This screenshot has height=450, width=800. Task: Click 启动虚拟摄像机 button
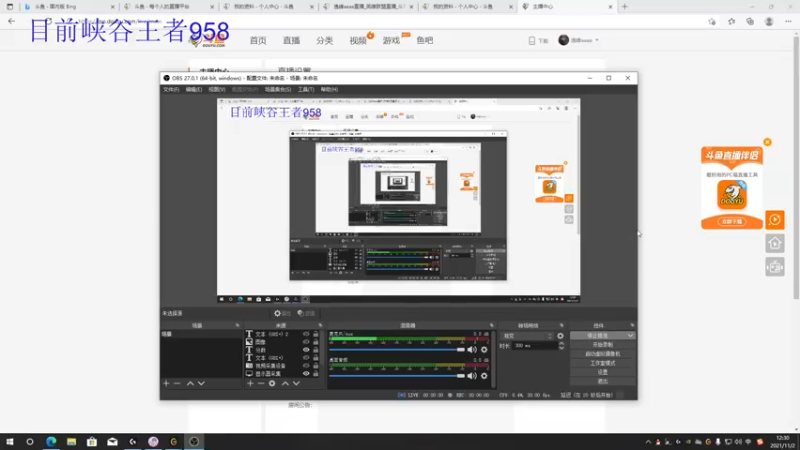point(603,354)
